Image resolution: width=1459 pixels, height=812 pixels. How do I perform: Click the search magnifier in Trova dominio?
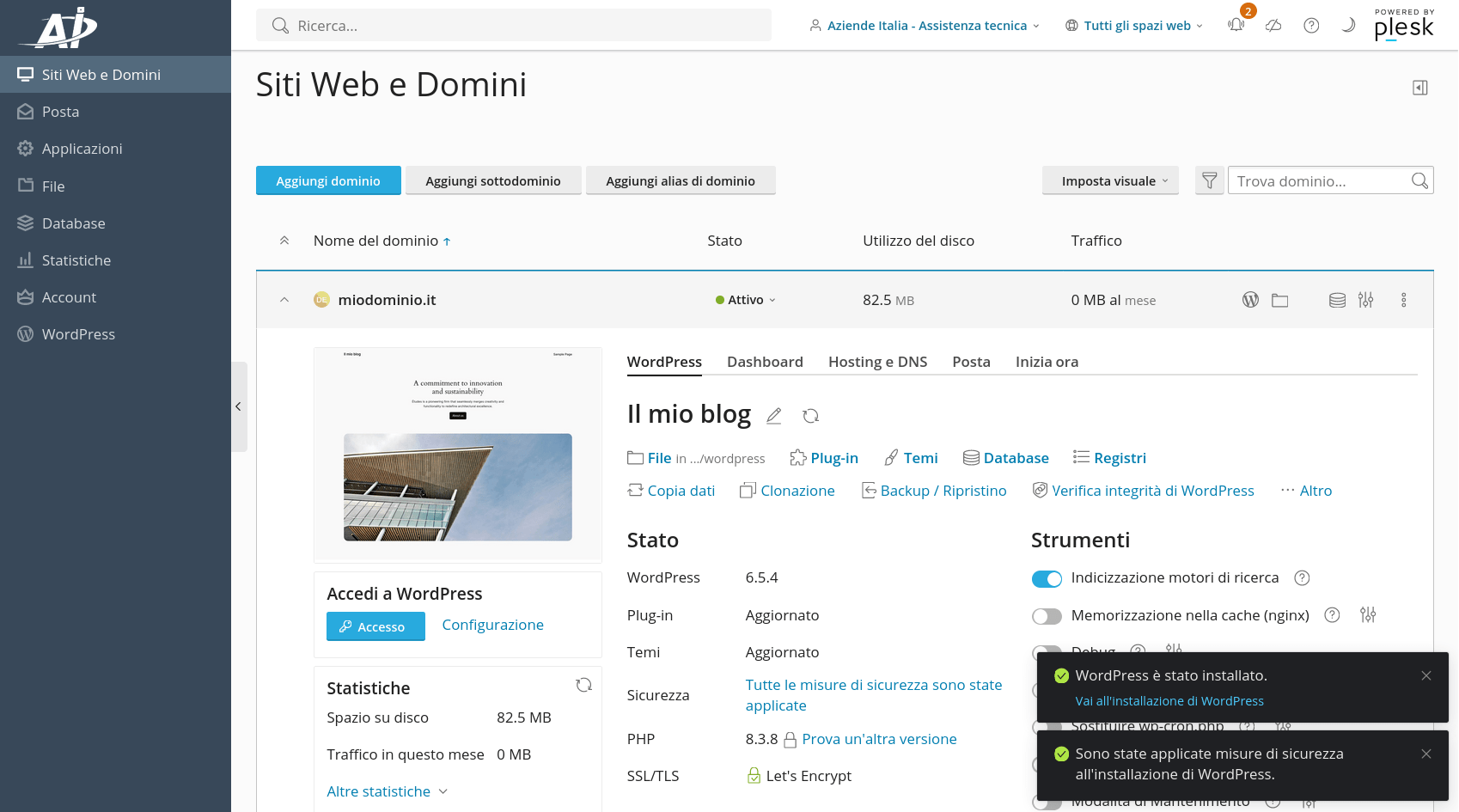1419,180
